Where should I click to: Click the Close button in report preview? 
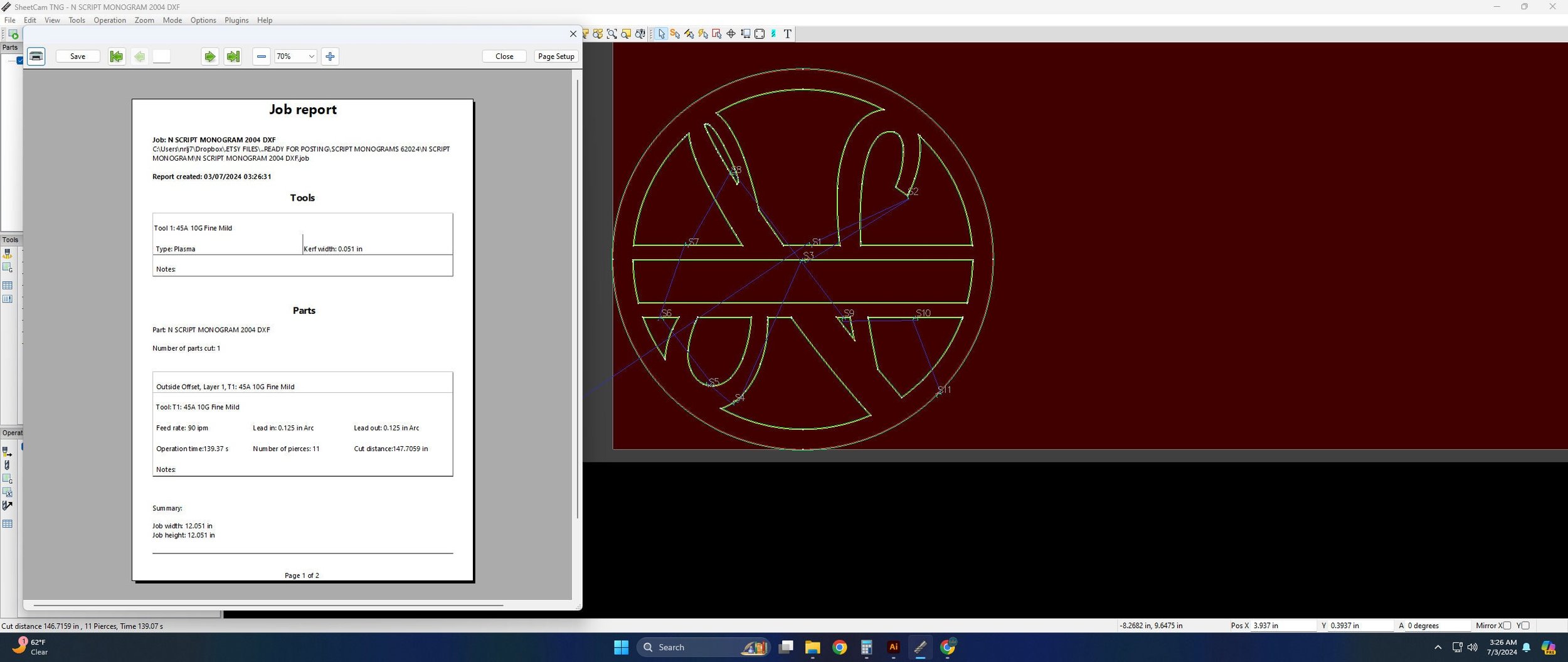tap(504, 56)
